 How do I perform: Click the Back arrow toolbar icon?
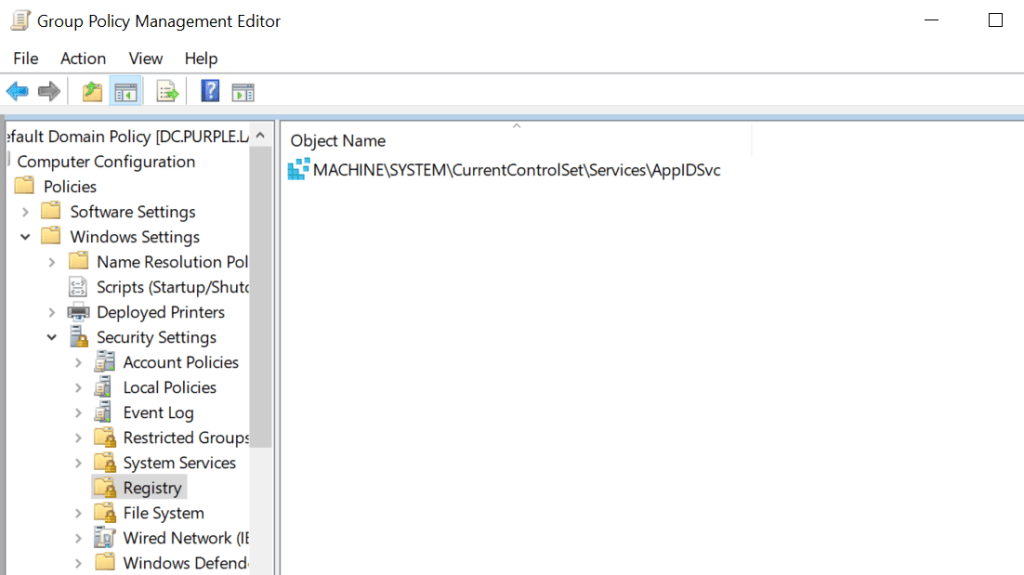tap(17, 92)
